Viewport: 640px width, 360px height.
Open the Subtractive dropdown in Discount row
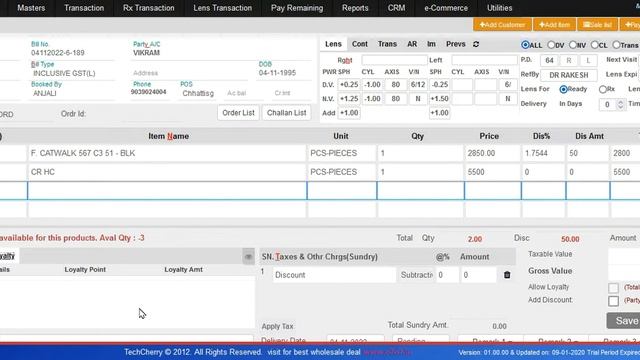tap(416, 275)
